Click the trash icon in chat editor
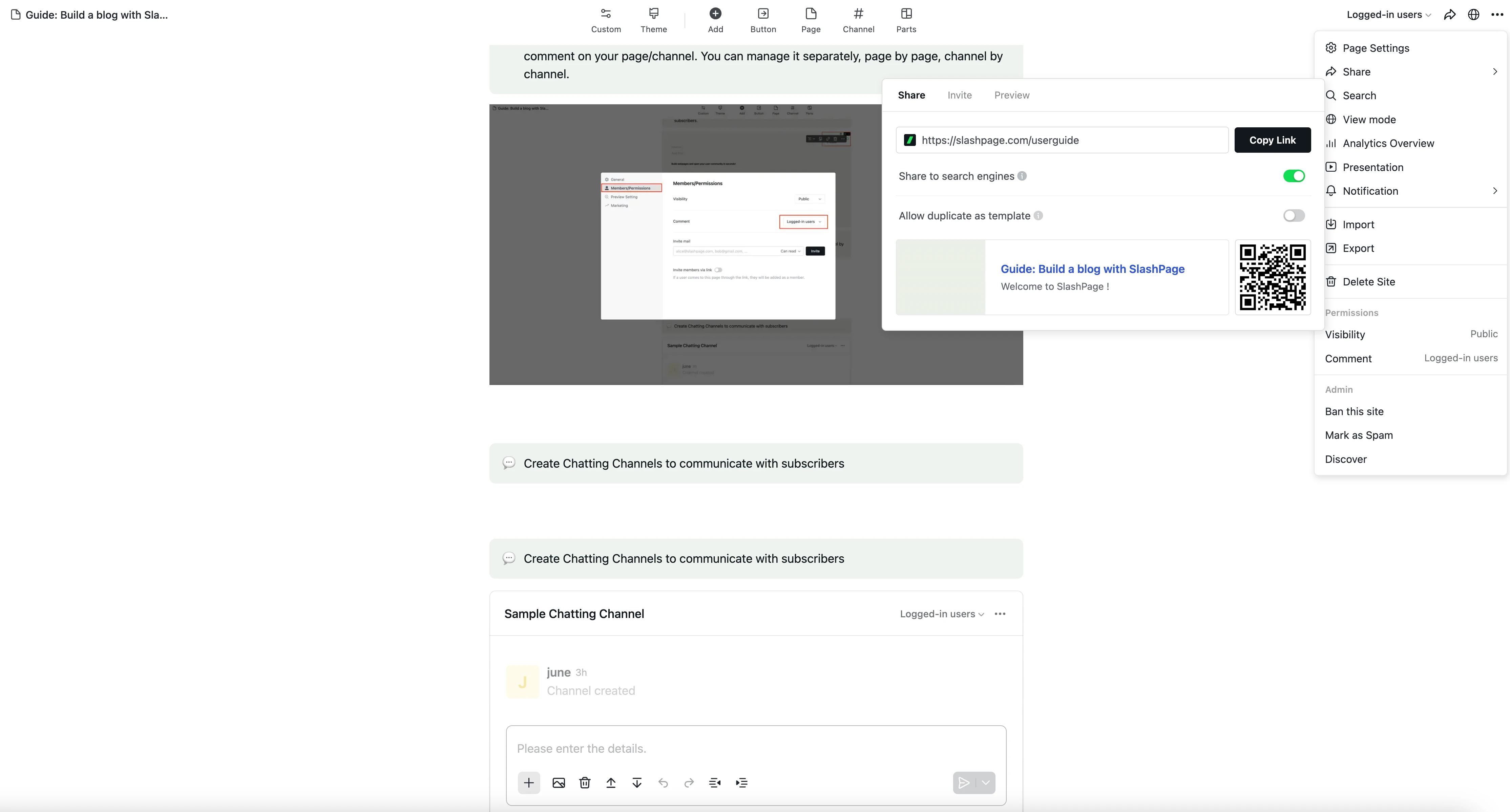This screenshot has height=812, width=1510. pos(584,783)
